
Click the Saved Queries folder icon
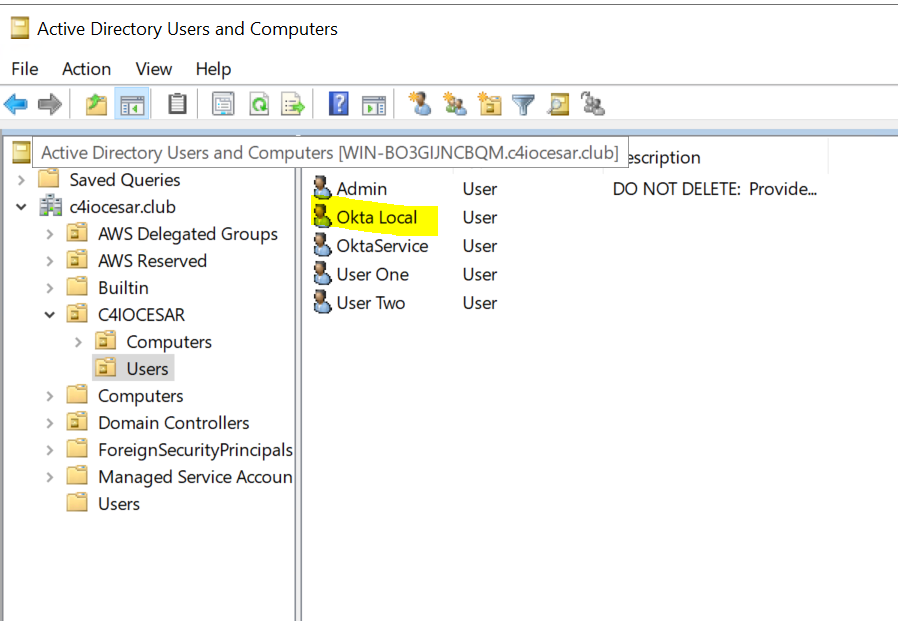(x=49, y=179)
